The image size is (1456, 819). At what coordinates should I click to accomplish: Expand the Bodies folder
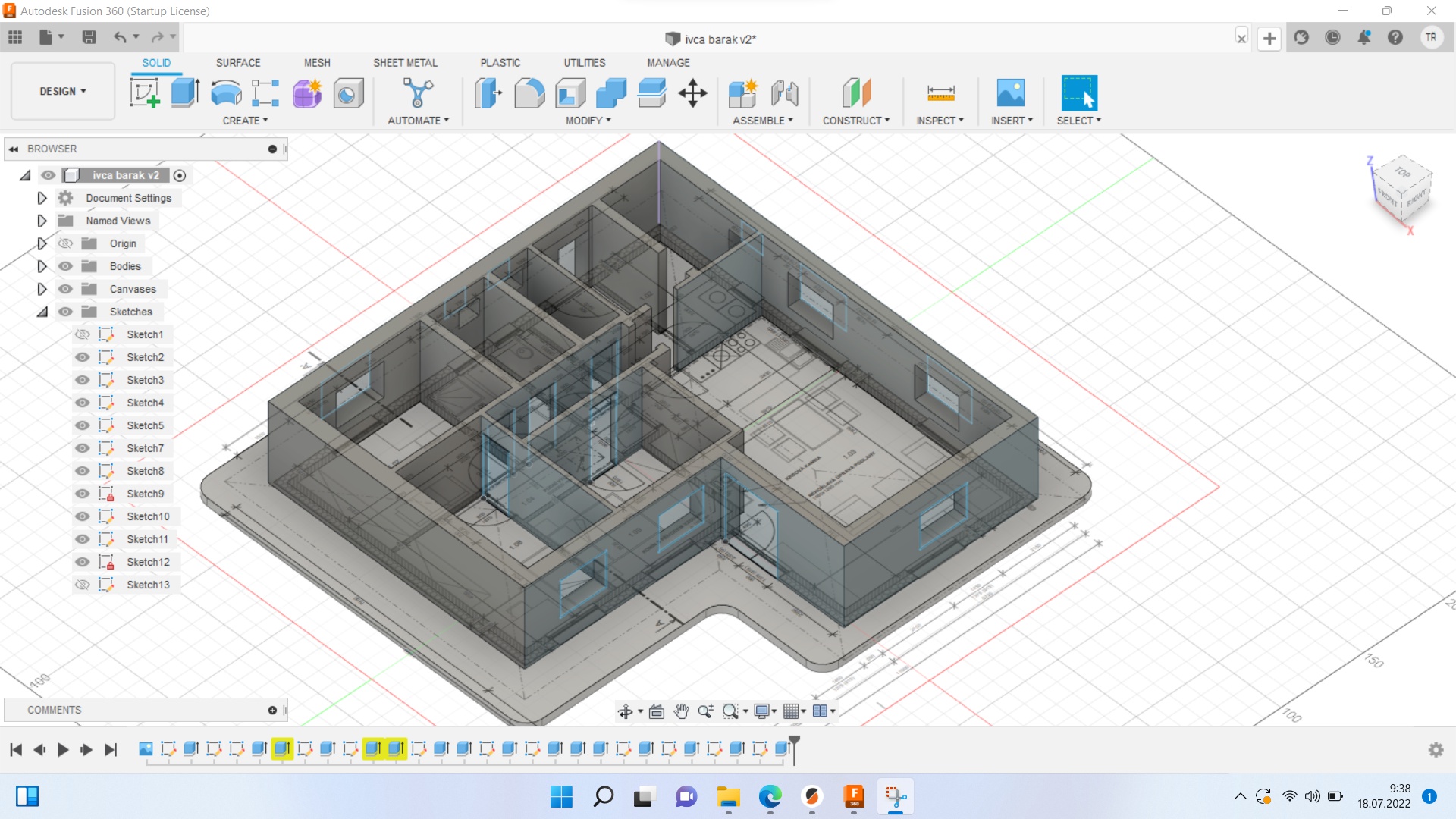[42, 266]
